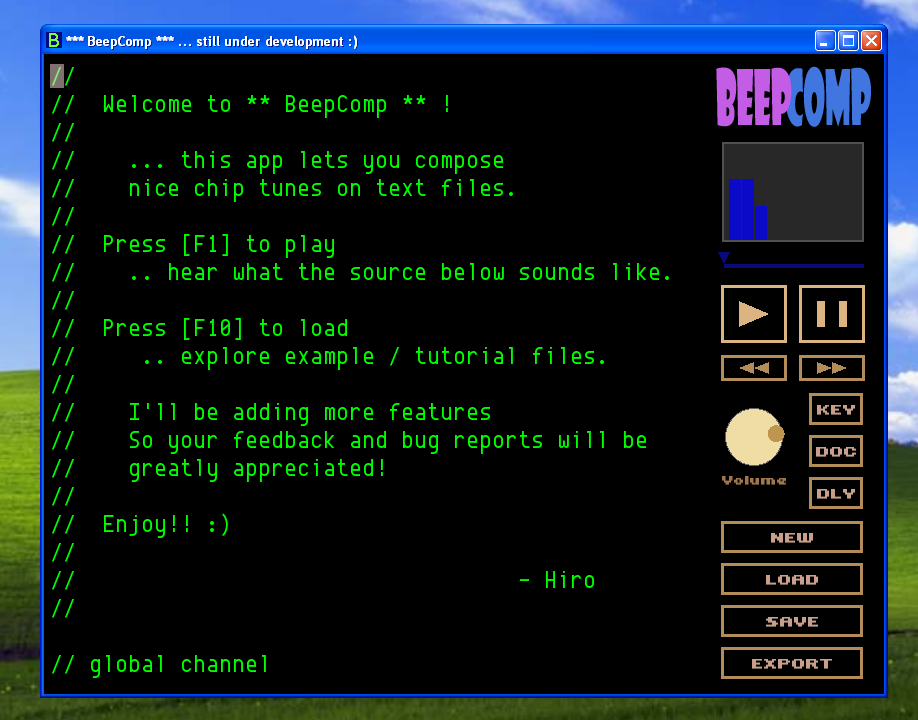Open the KEY reference button
The width and height of the screenshot is (918, 720).
[x=835, y=409]
